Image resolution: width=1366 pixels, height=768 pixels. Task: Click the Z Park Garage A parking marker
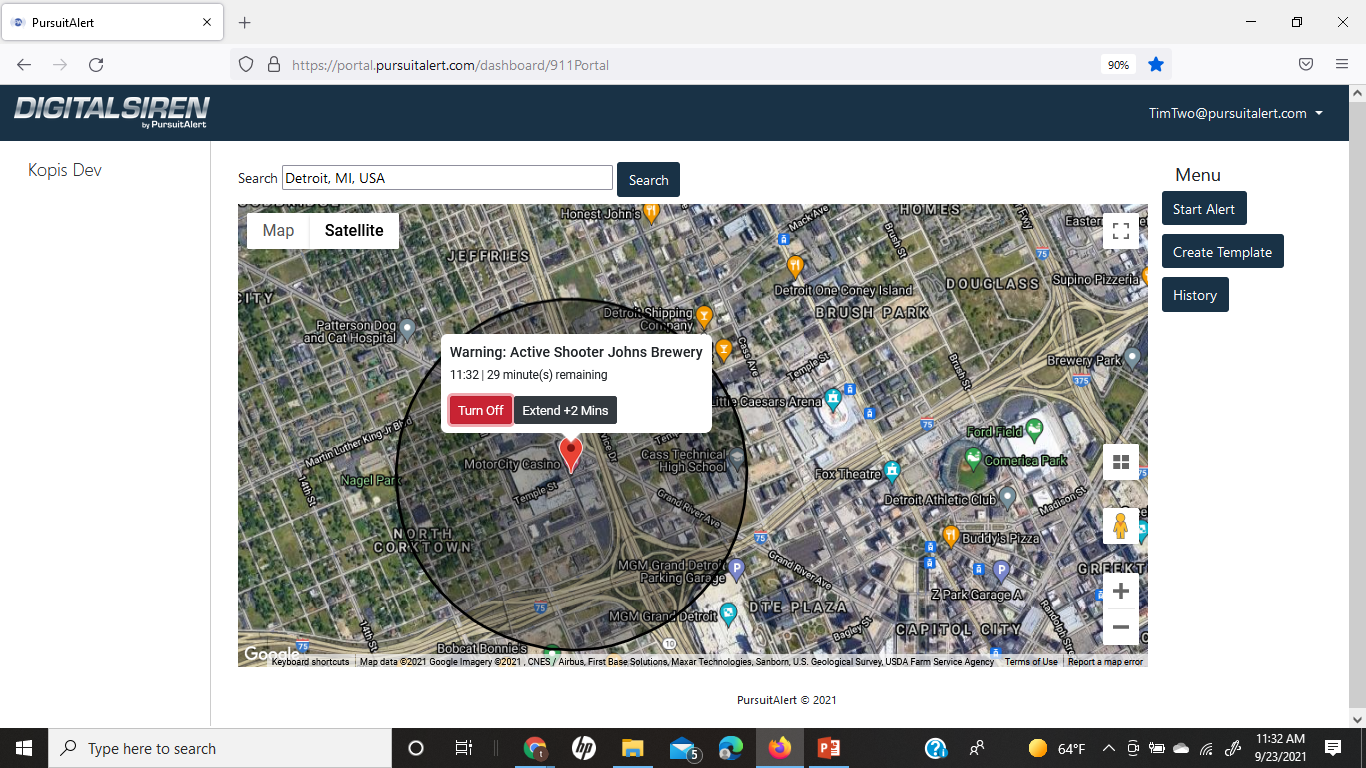pyautogui.click(x=1001, y=570)
